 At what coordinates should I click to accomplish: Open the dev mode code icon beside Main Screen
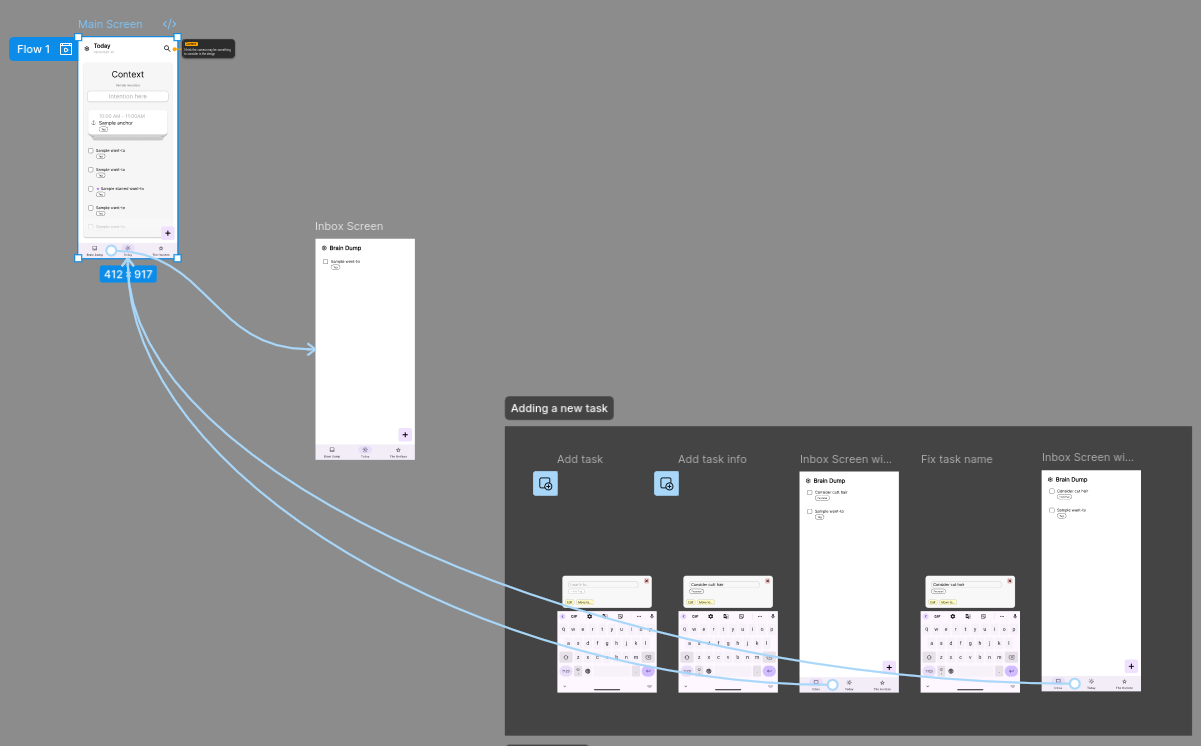click(x=170, y=24)
